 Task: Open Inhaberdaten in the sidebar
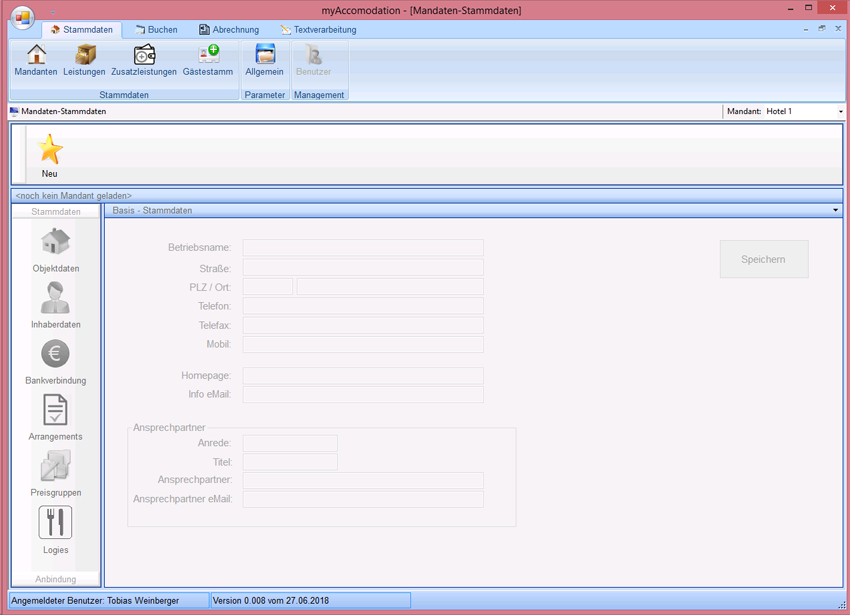tap(56, 299)
